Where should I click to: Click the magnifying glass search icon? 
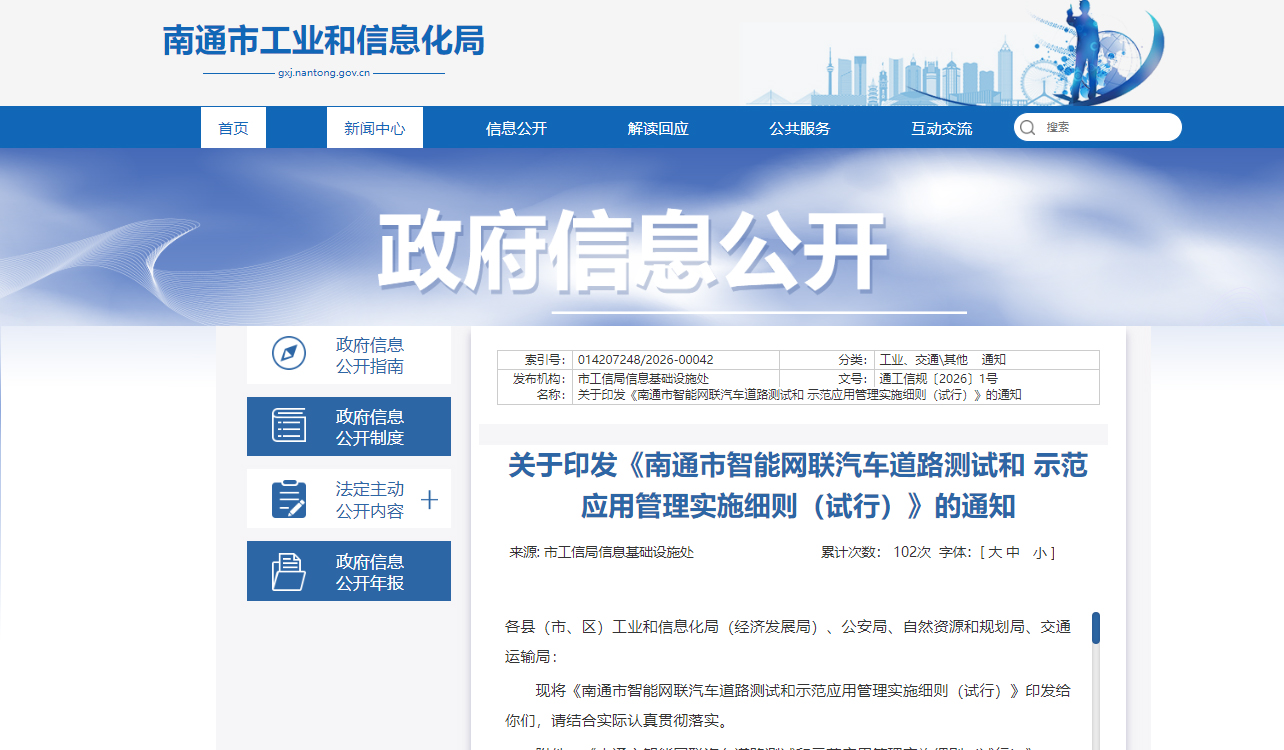tap(1027, 128)
